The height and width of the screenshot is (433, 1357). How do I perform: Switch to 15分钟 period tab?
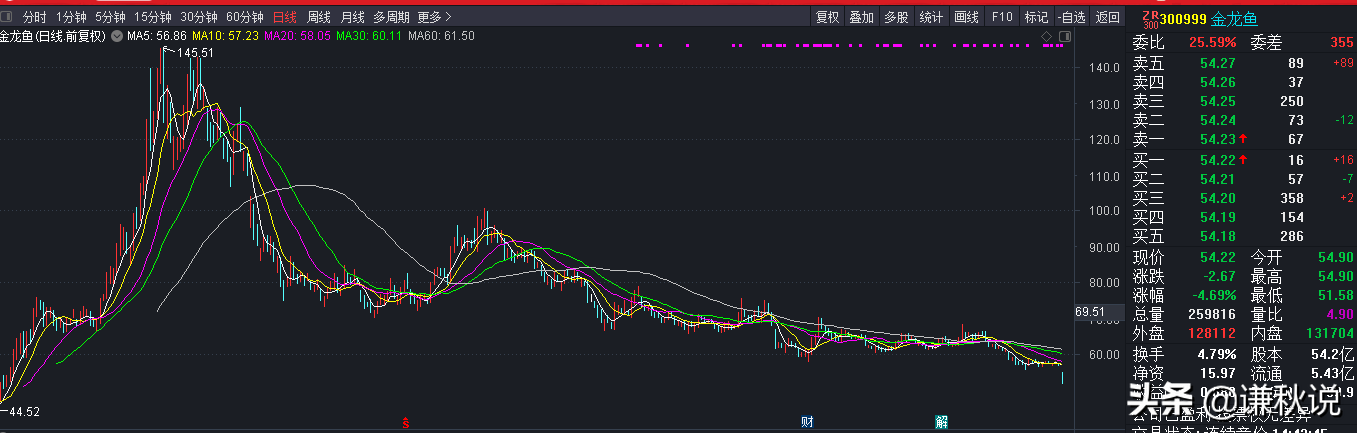pos(153,17)
